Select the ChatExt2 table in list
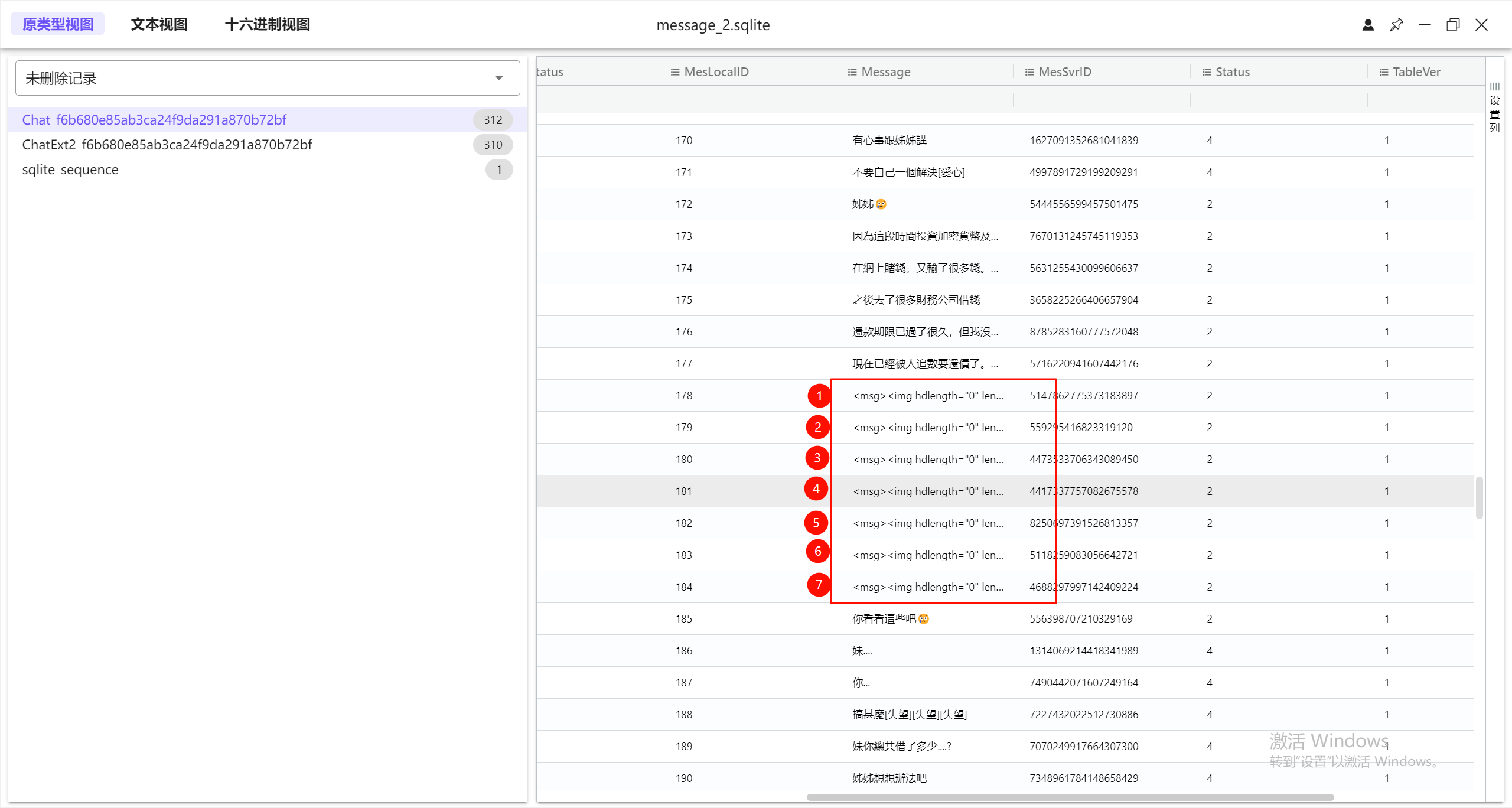The image size is (1512, 808). pos(167,145)
